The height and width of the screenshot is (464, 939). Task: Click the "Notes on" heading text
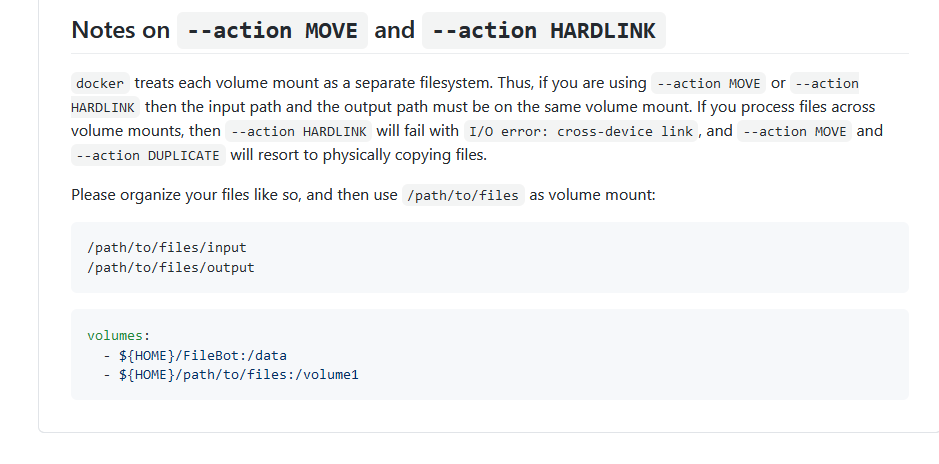click(x=120, y=30)
